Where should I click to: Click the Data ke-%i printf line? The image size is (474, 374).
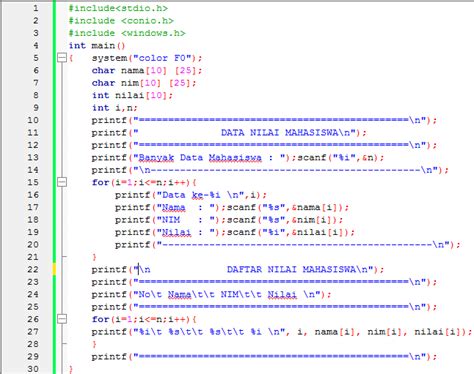pyautogui.click(x=191, y=195)
